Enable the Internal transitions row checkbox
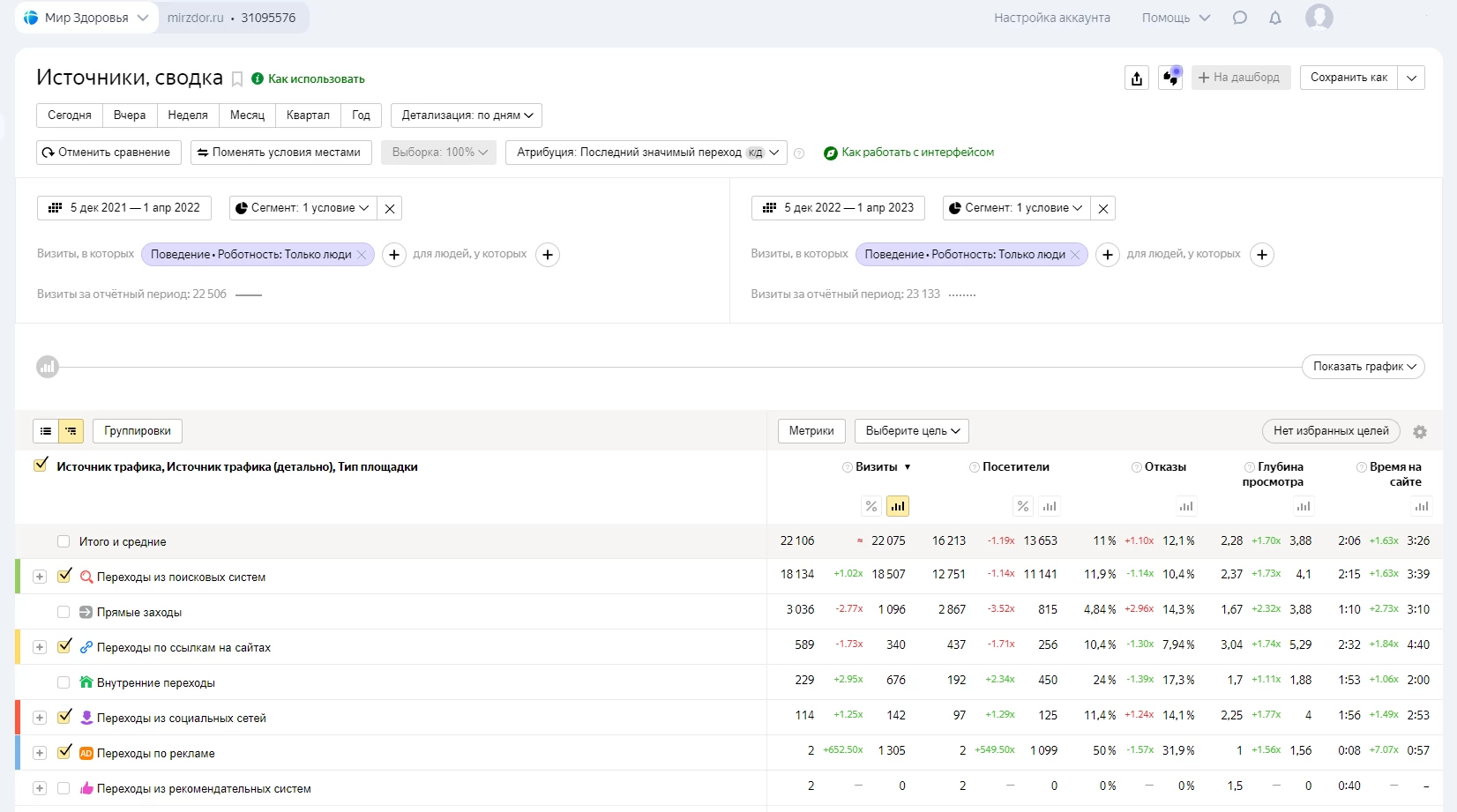Viewport: 1457px width, 812px height. coord(64,682)
